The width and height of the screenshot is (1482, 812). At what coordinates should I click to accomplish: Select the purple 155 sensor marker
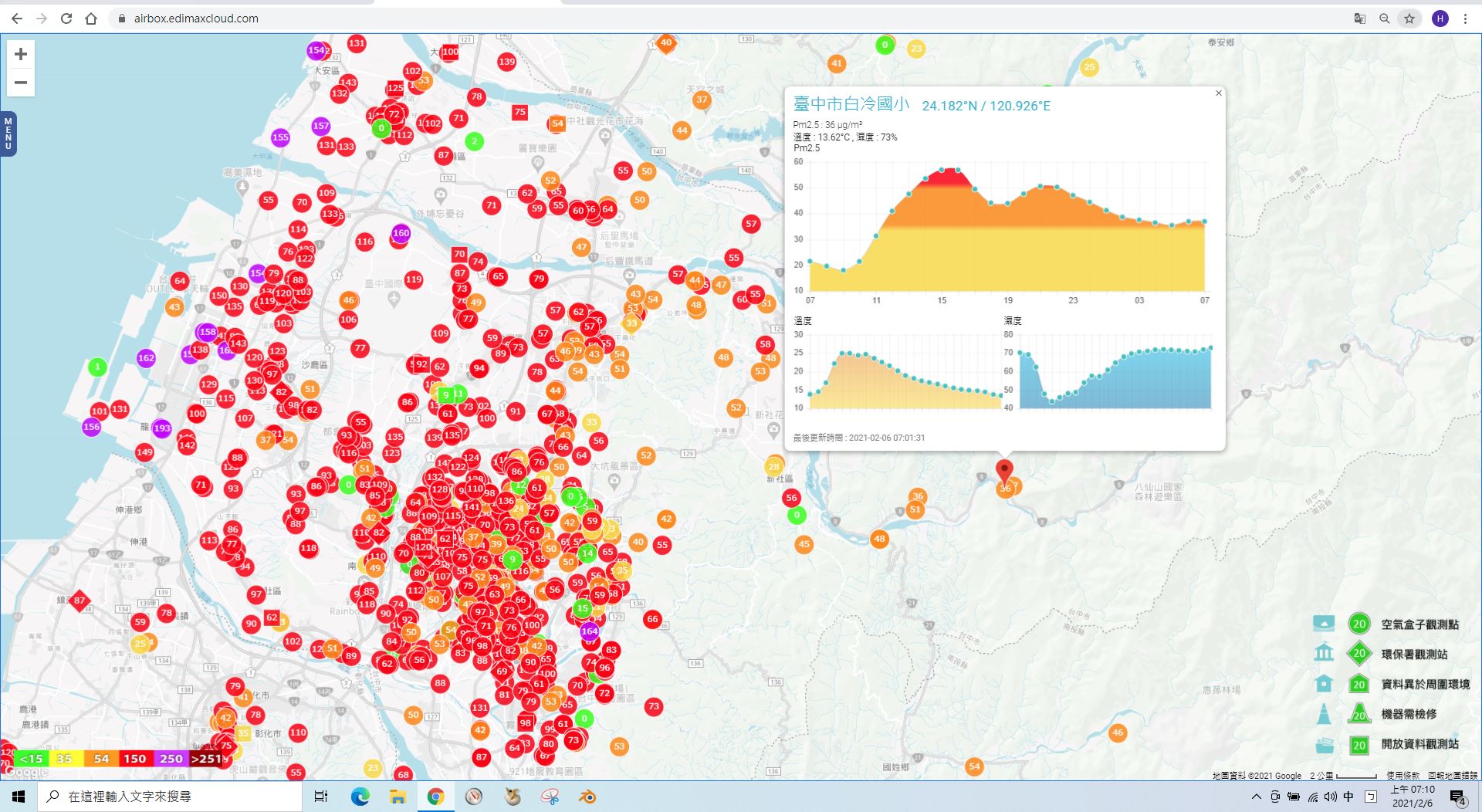pos(280,137)
